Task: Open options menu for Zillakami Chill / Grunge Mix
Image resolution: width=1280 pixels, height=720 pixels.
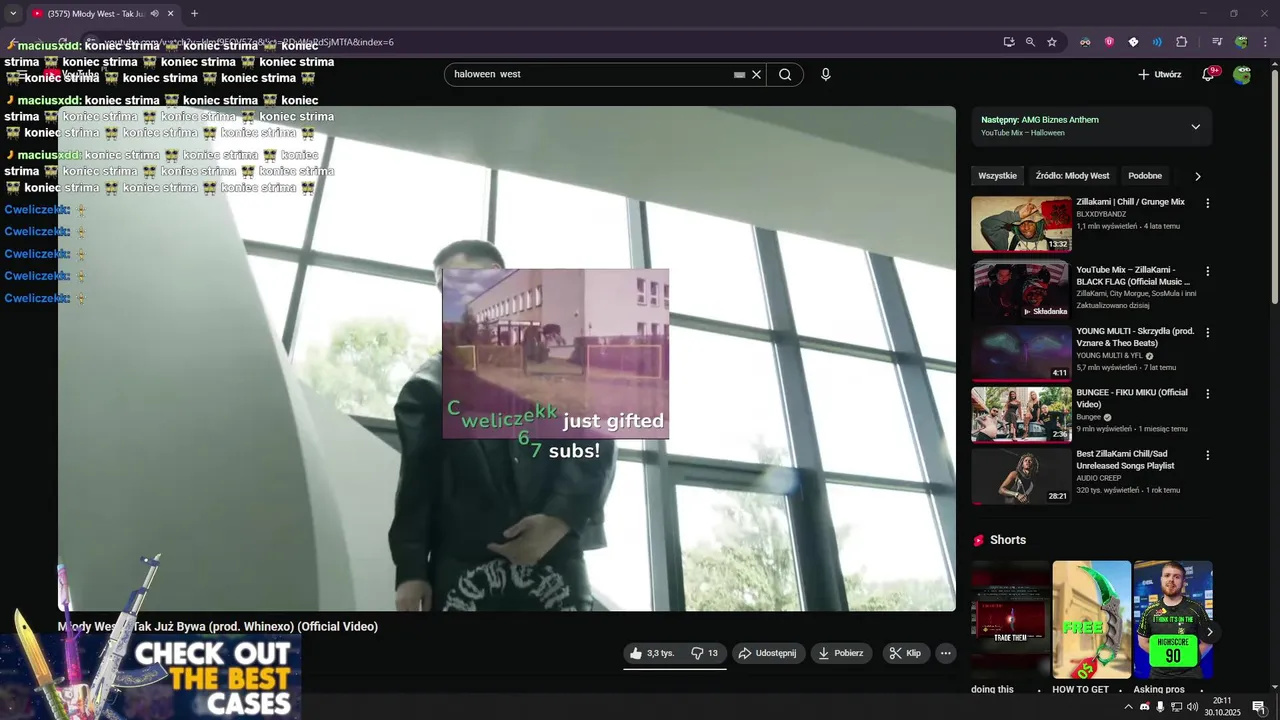Action: click(1207, 203)
